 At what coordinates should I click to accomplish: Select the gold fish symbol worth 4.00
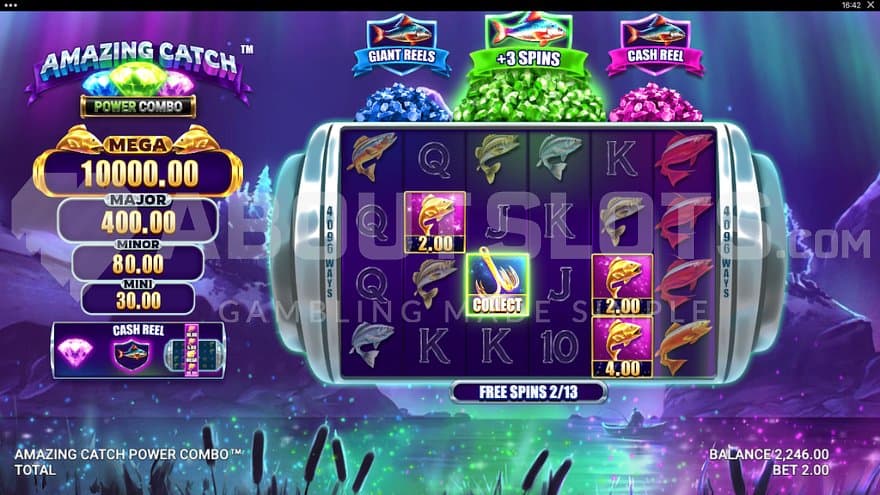click(x=622, y=347)
